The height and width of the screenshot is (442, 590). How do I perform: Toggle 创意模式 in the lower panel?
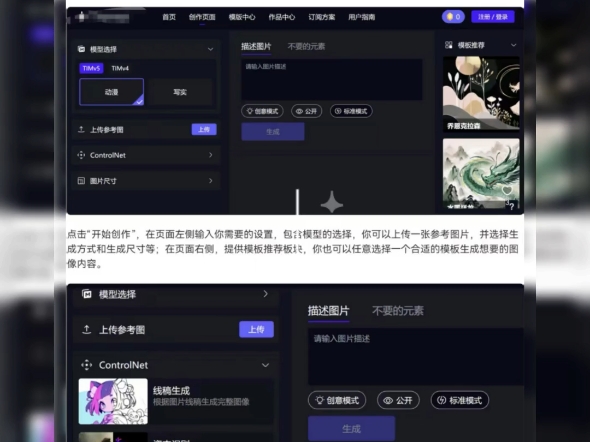click(337, 400)
